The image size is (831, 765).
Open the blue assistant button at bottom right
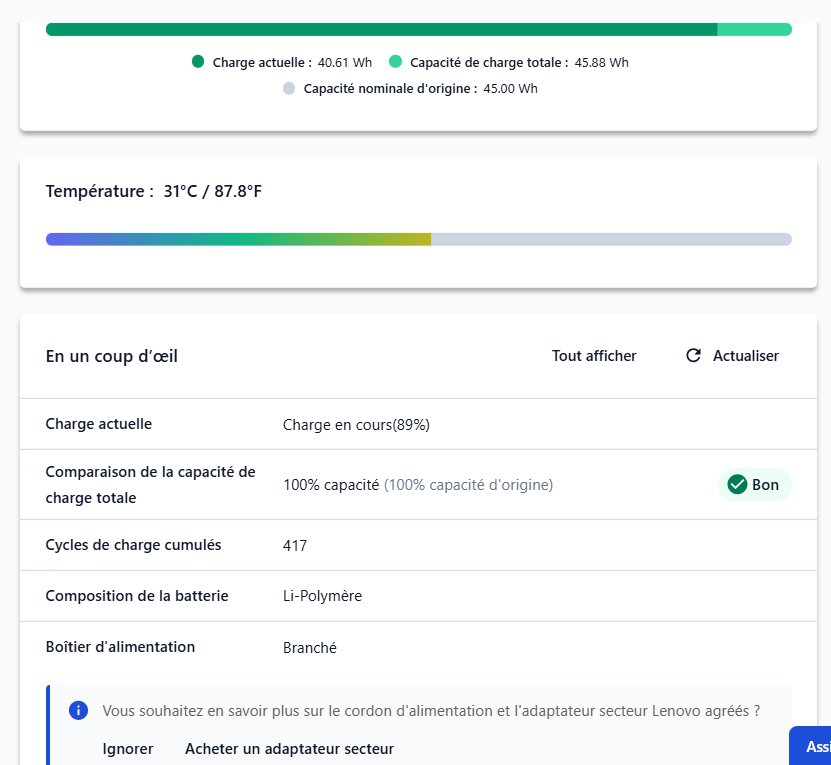[x=812, y=746]
